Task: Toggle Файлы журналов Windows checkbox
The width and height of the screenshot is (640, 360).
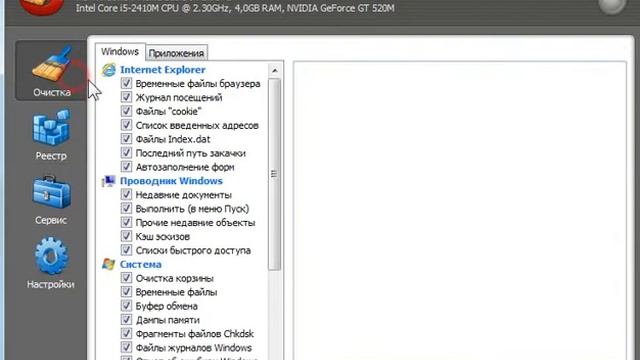Action: [127, 347]
